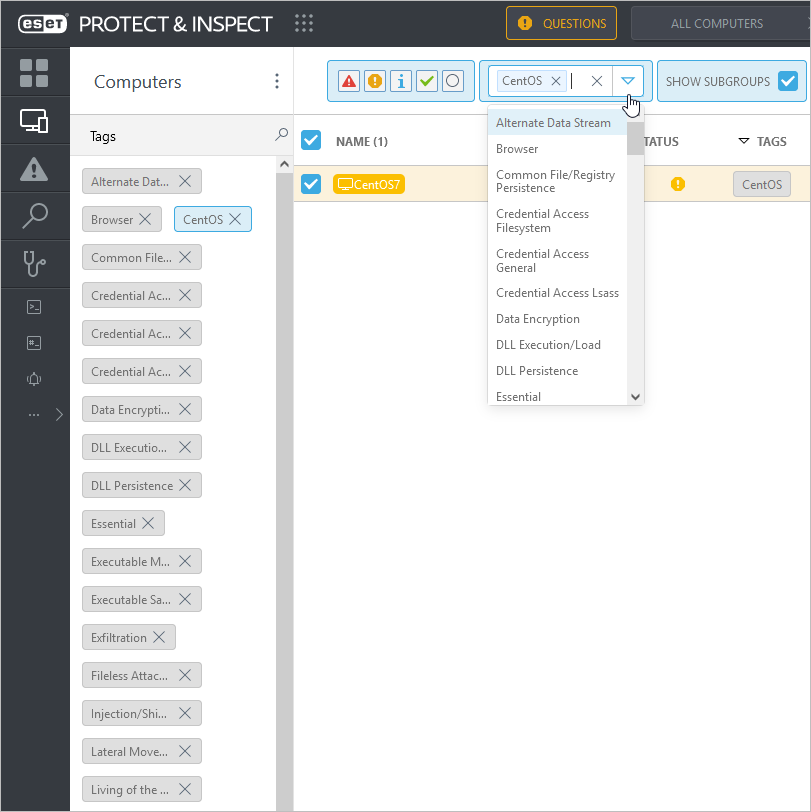Uncheck the CentOS7 row checkbox
The width and height of the screenshot is (811, 812).
tap(311, 184)
